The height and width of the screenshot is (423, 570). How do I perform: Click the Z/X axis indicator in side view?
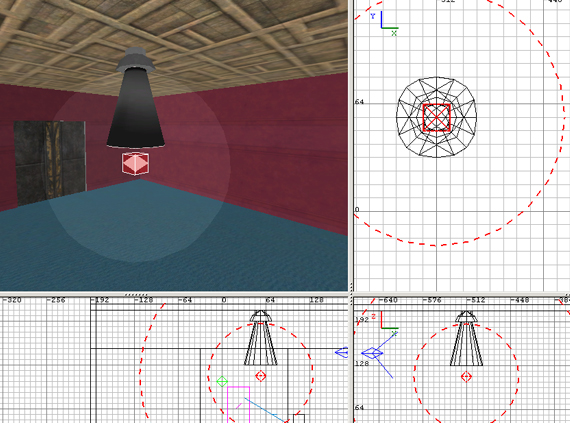point(385,323)
